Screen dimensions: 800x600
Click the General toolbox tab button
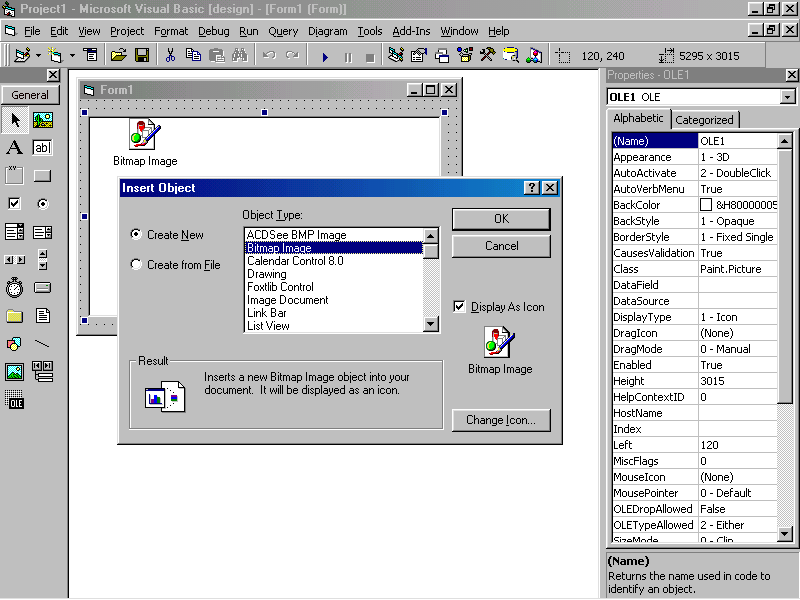coord(30,95)
